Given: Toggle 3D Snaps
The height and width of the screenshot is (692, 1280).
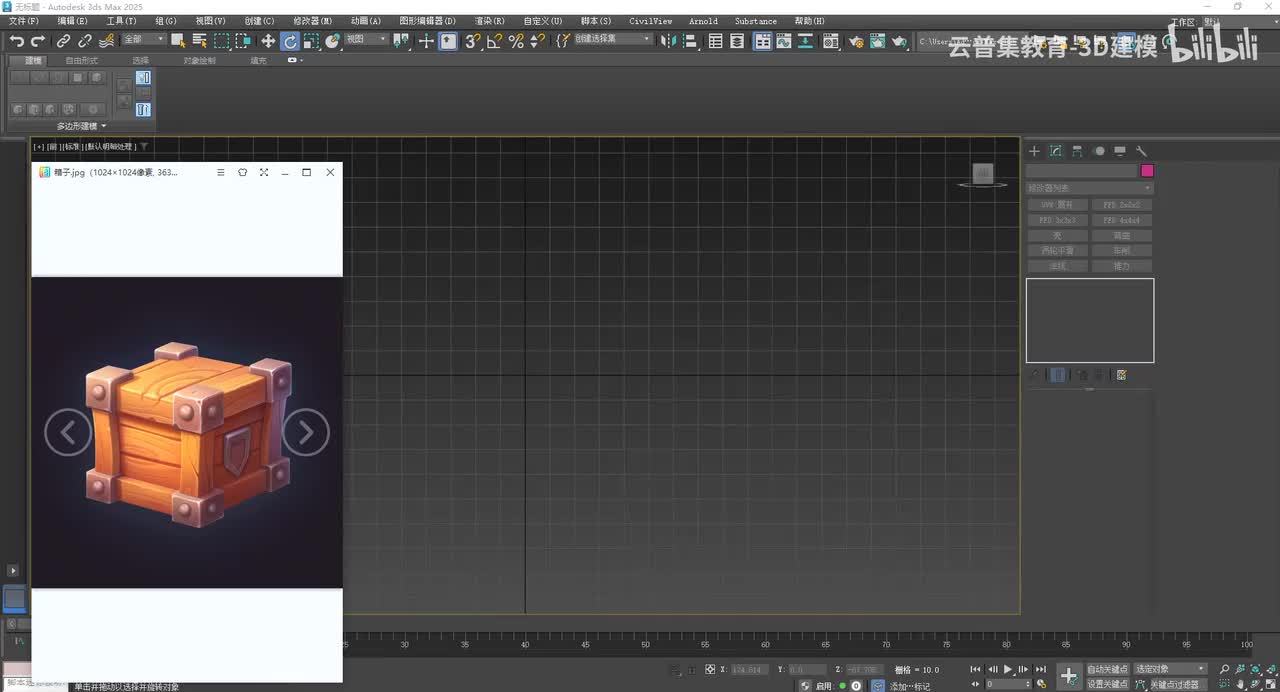Looking at the screenshot, I should click(473, 41).
